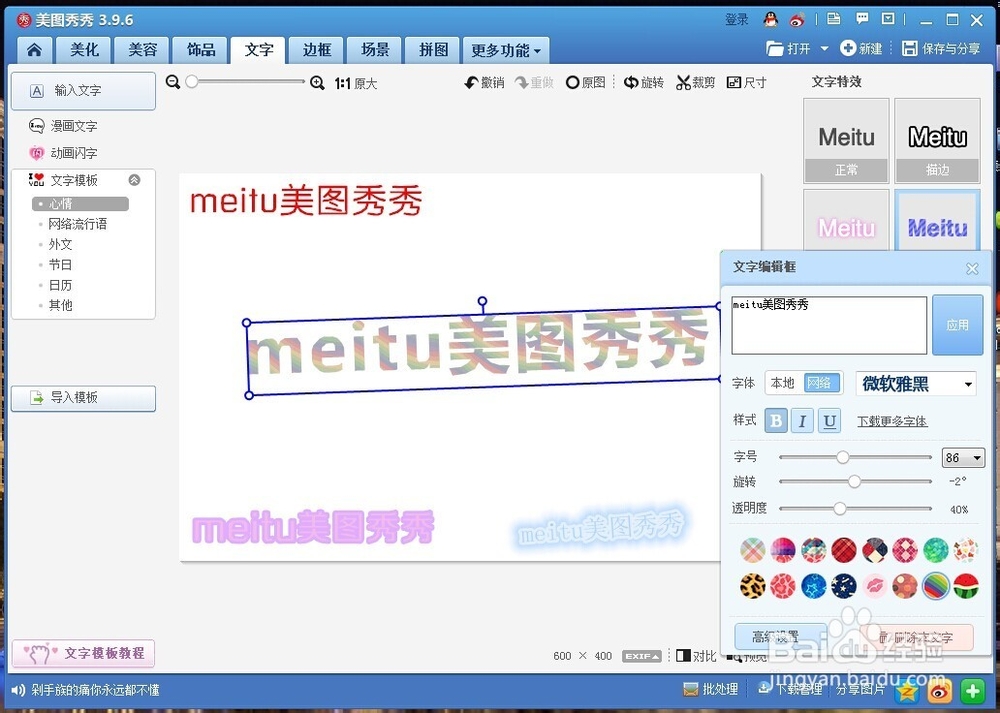
Task: Click the 下载更多字体 link
Action: point(892,421)
